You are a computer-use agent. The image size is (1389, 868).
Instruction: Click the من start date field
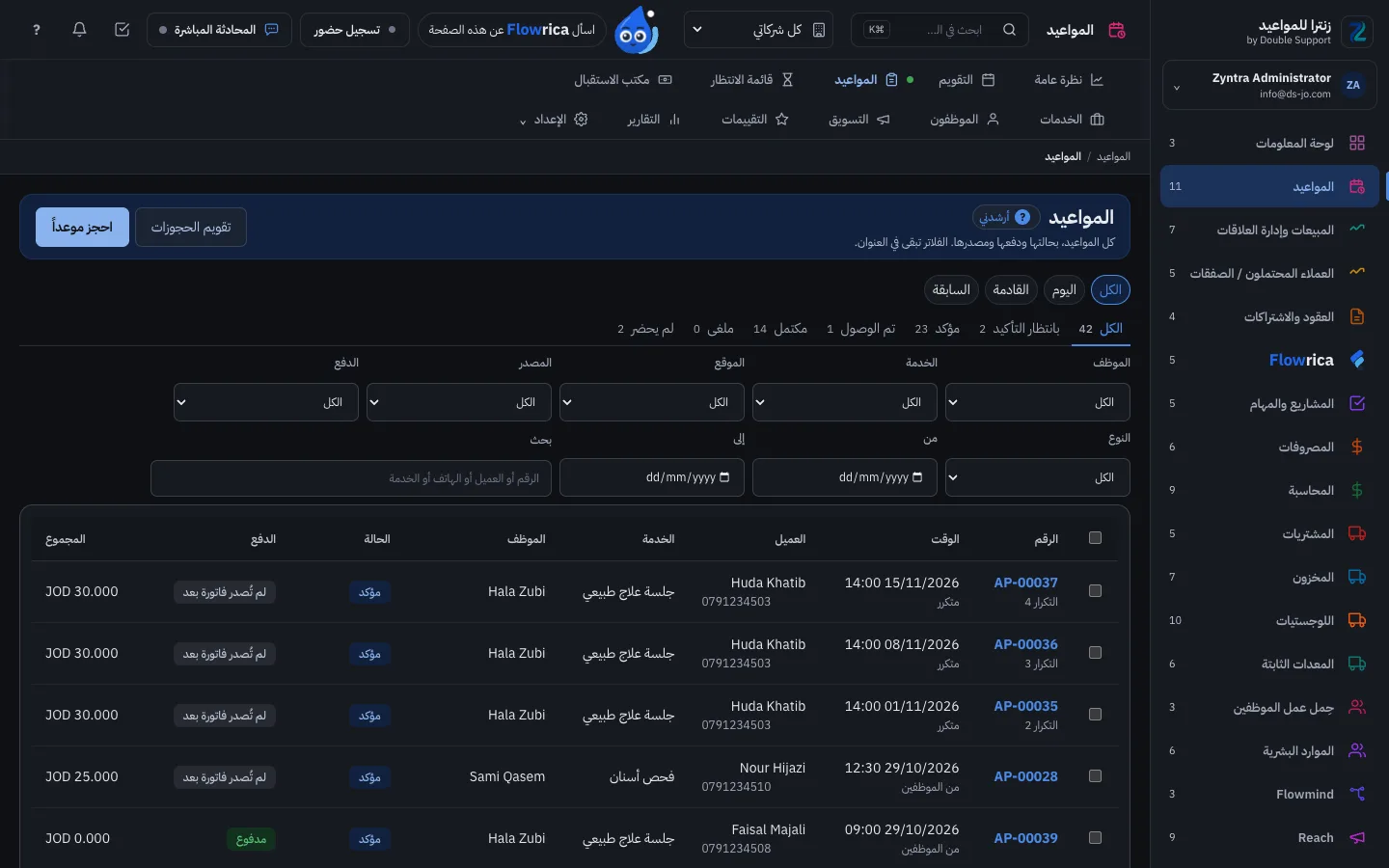point(845,477)
